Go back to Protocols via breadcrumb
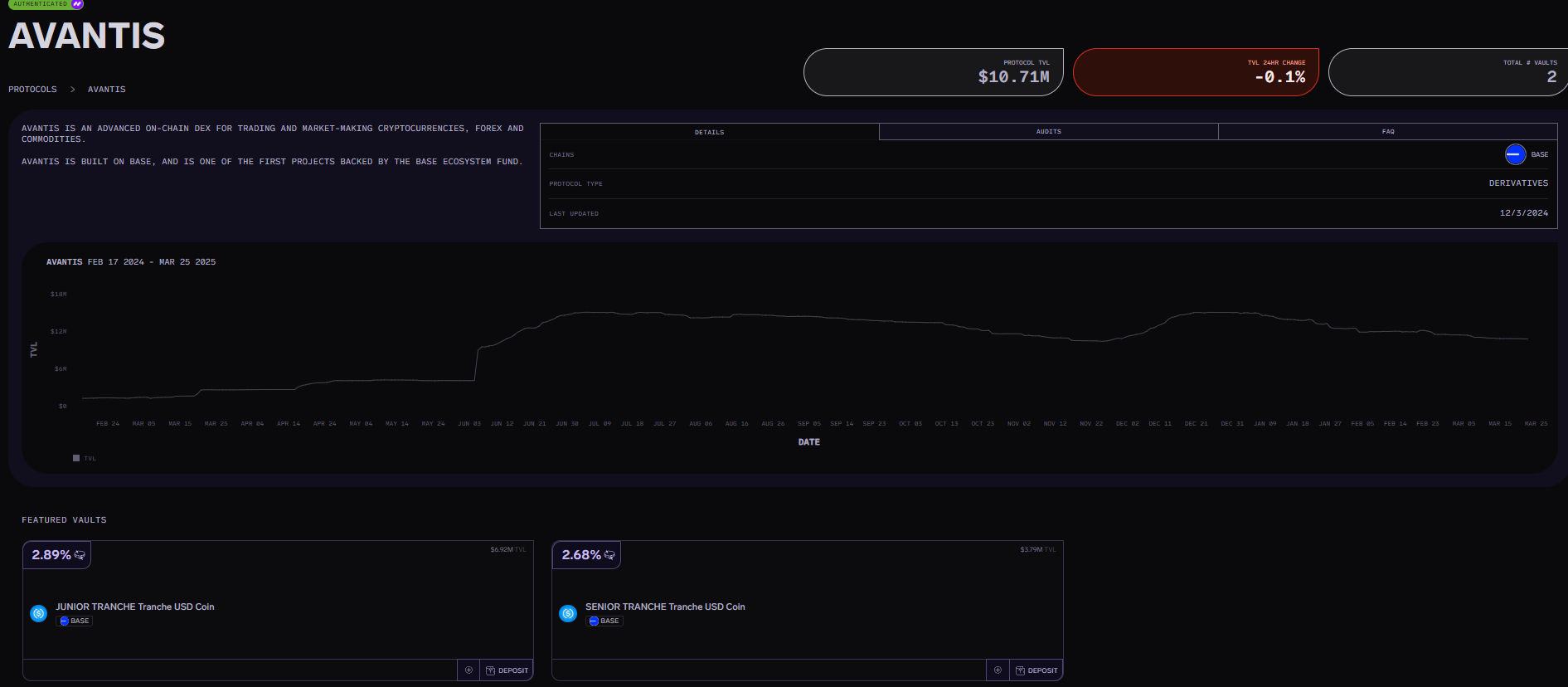This screenshot has width=1568, height=687. (x=33, y=89)
